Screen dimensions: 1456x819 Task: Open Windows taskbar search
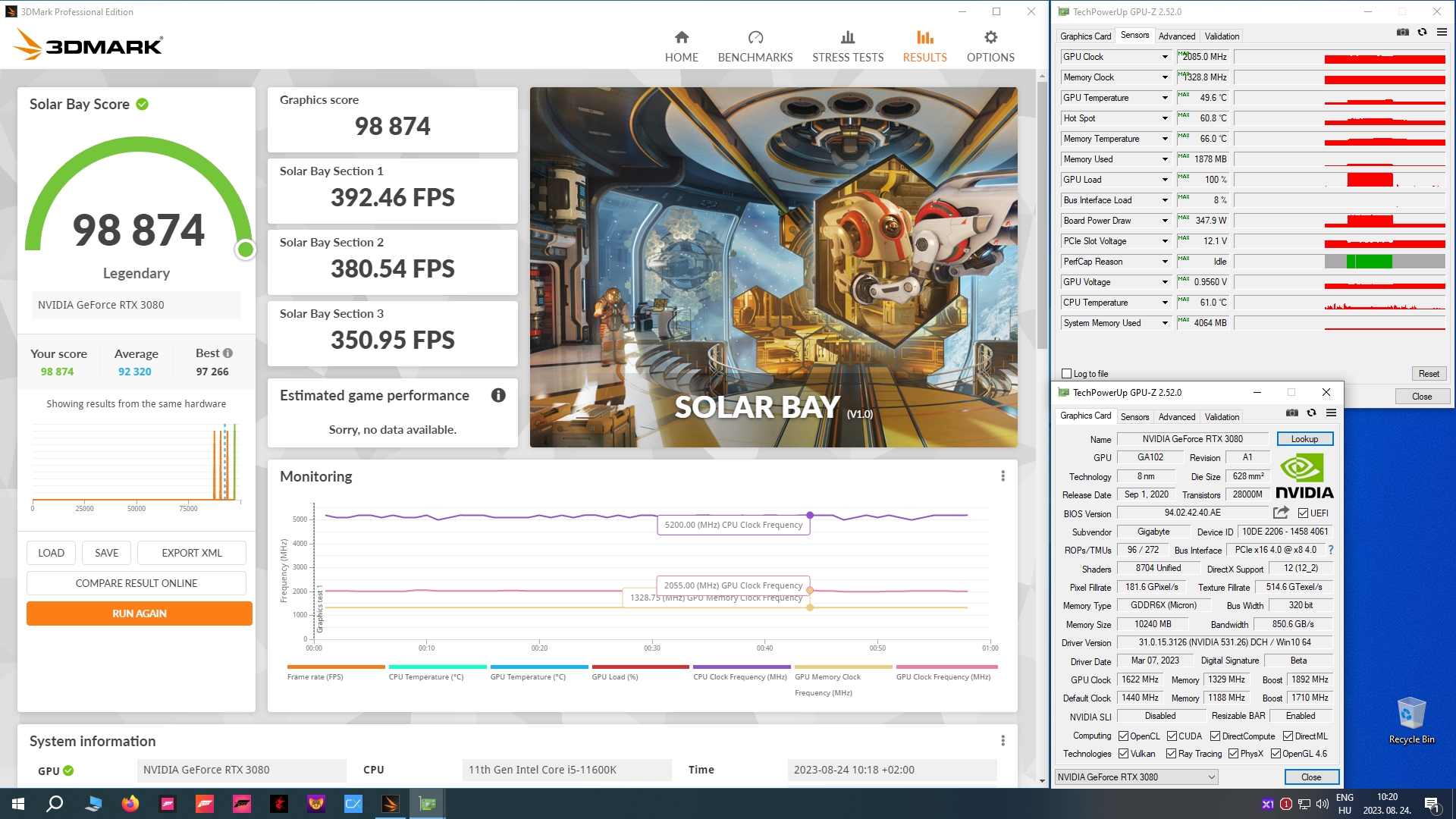pyautogui.click(x=55, y=804)
